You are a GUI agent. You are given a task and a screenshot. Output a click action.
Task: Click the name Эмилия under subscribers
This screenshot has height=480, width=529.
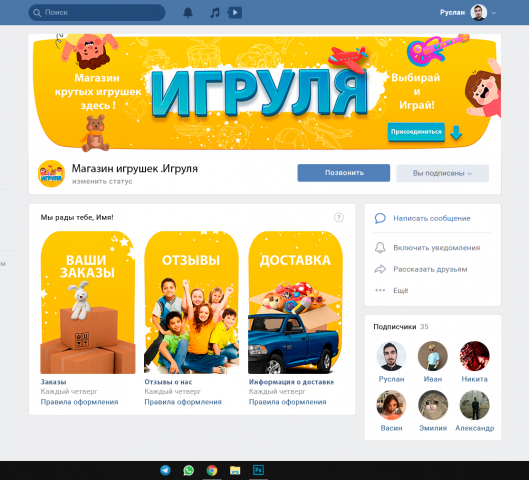433,428
